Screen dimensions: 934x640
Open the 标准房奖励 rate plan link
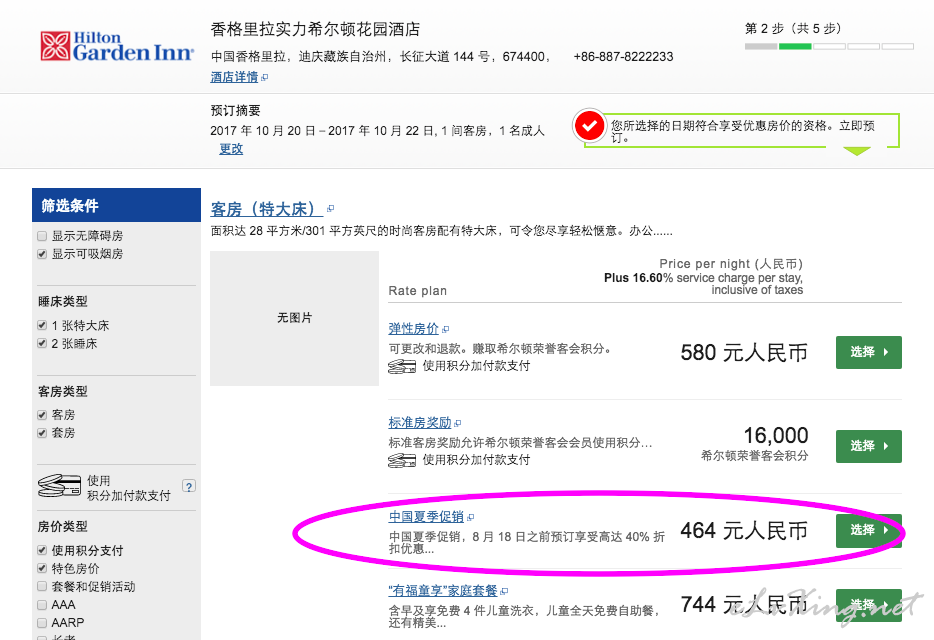[x=420, y=422]
